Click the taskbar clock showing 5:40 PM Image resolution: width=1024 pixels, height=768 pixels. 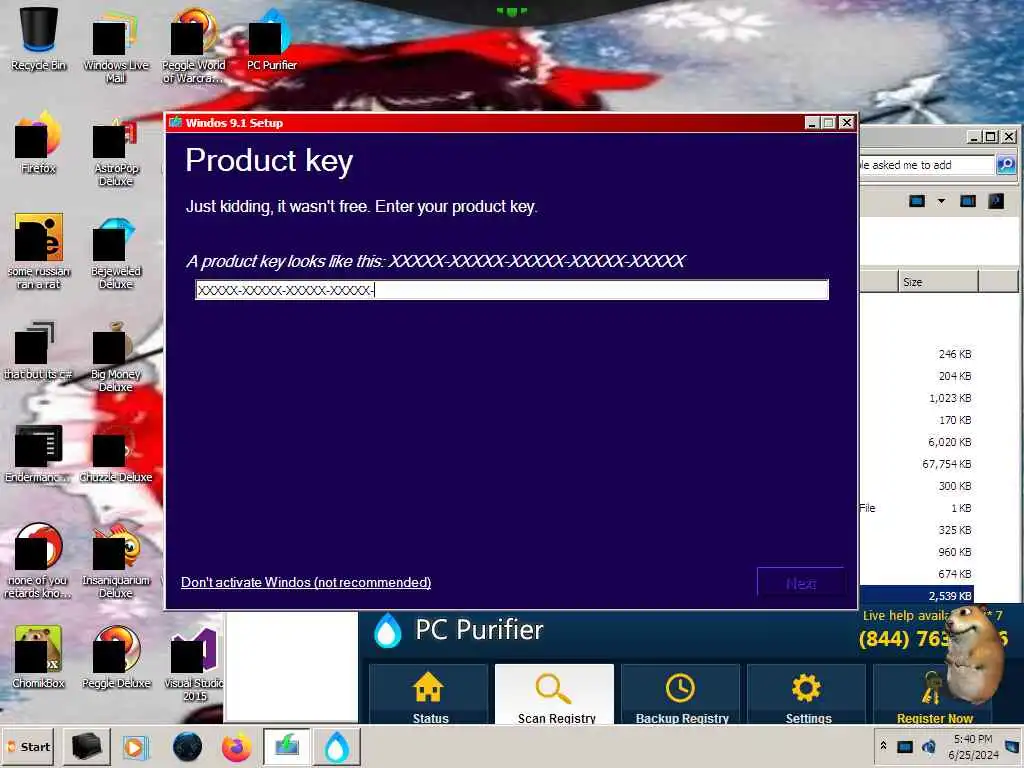click(973, 746)
